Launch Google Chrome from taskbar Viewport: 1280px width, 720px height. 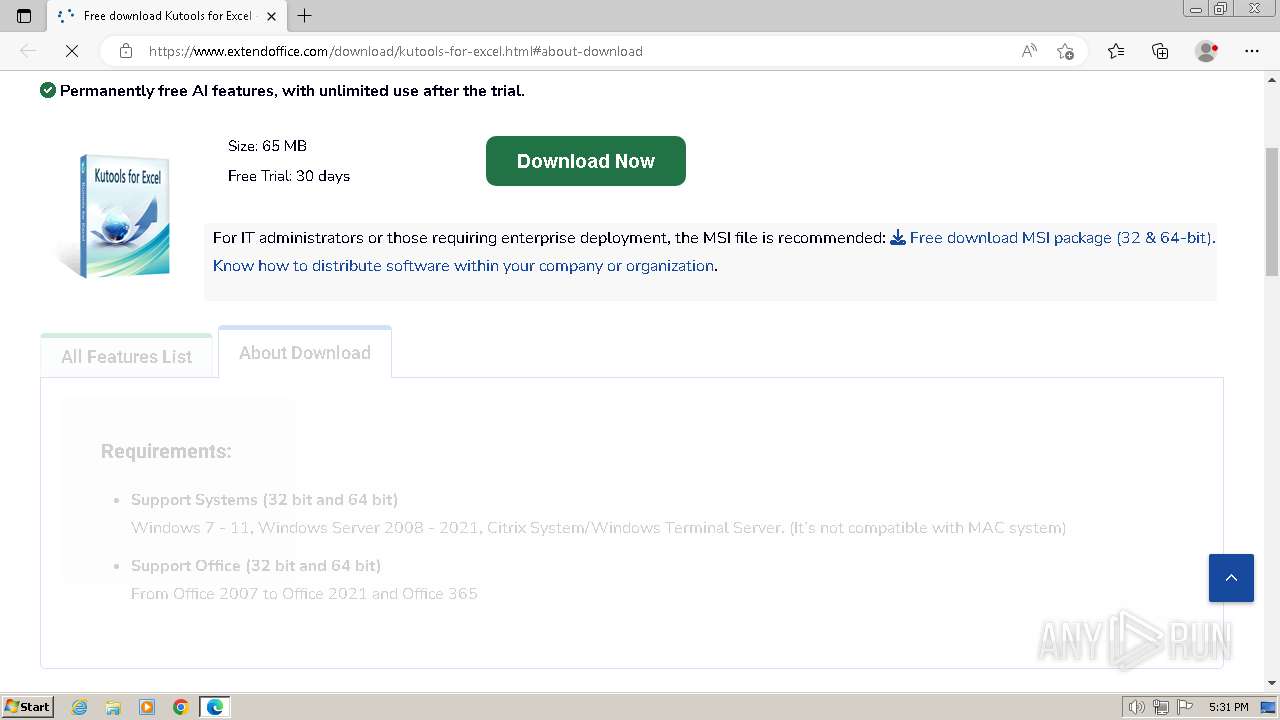point(181,707)
